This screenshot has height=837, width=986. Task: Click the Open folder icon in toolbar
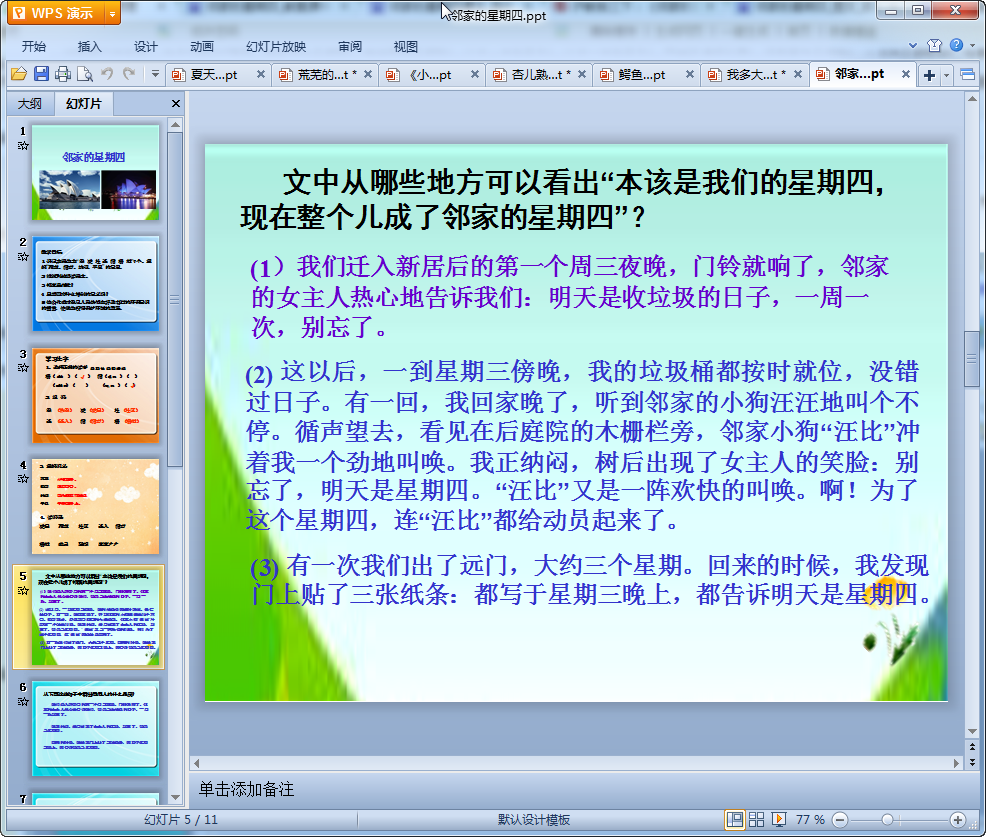tap(19, 74)
